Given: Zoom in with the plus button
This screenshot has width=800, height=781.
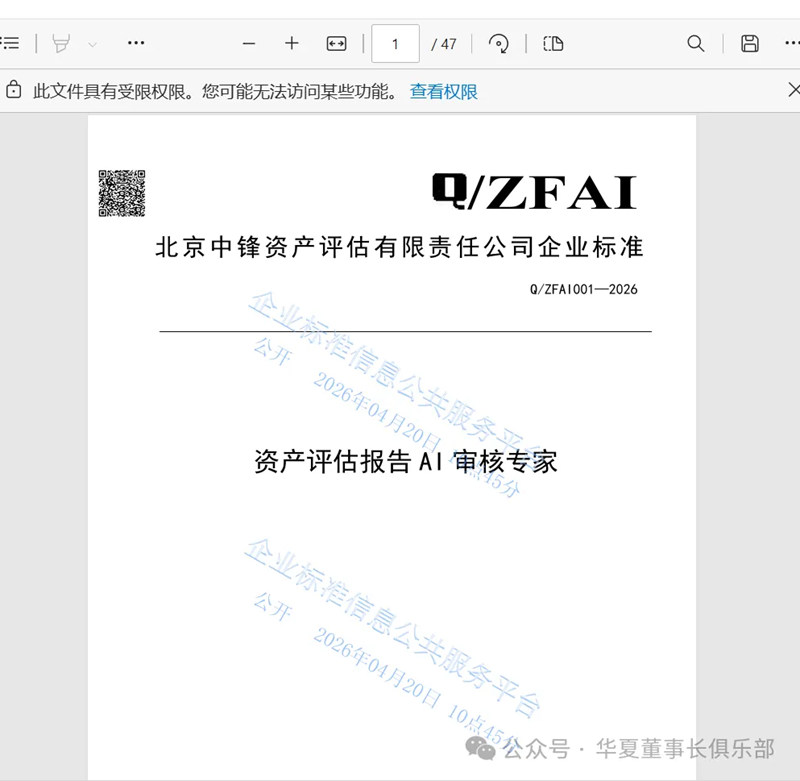Looking at the screenshot, I should click(x=292, y=43).
